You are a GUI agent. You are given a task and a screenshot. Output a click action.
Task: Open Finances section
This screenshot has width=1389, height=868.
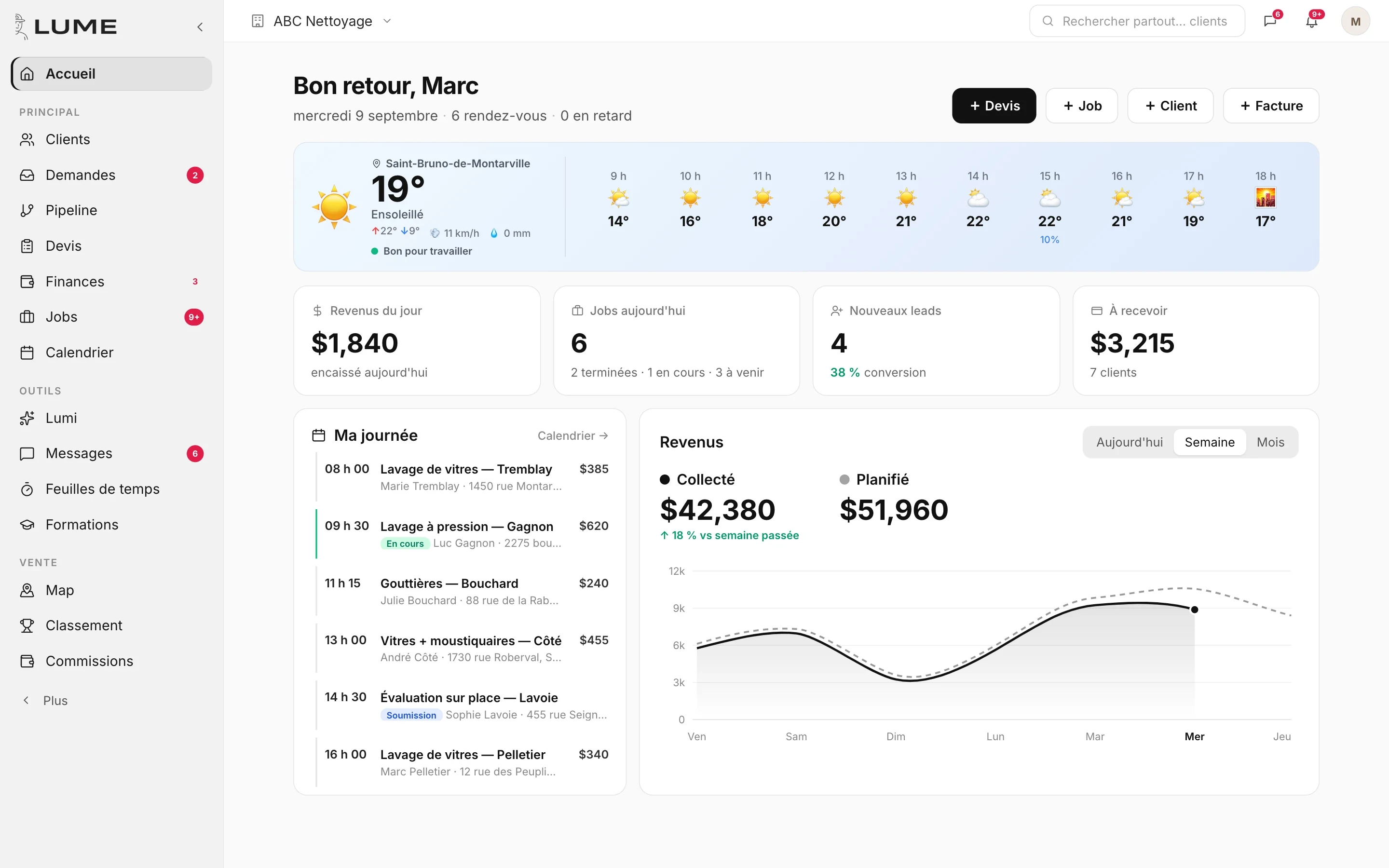pyautogui.click(x=111, y=281)
